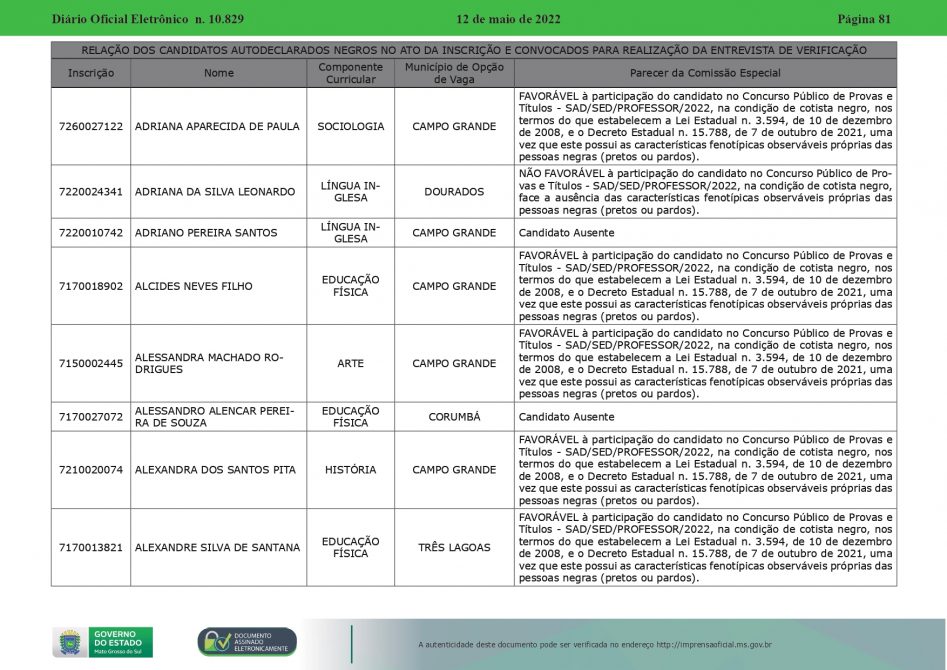Click the Inscrição column header
Viewport: 947px width, 670px height.
pos(91,73)
